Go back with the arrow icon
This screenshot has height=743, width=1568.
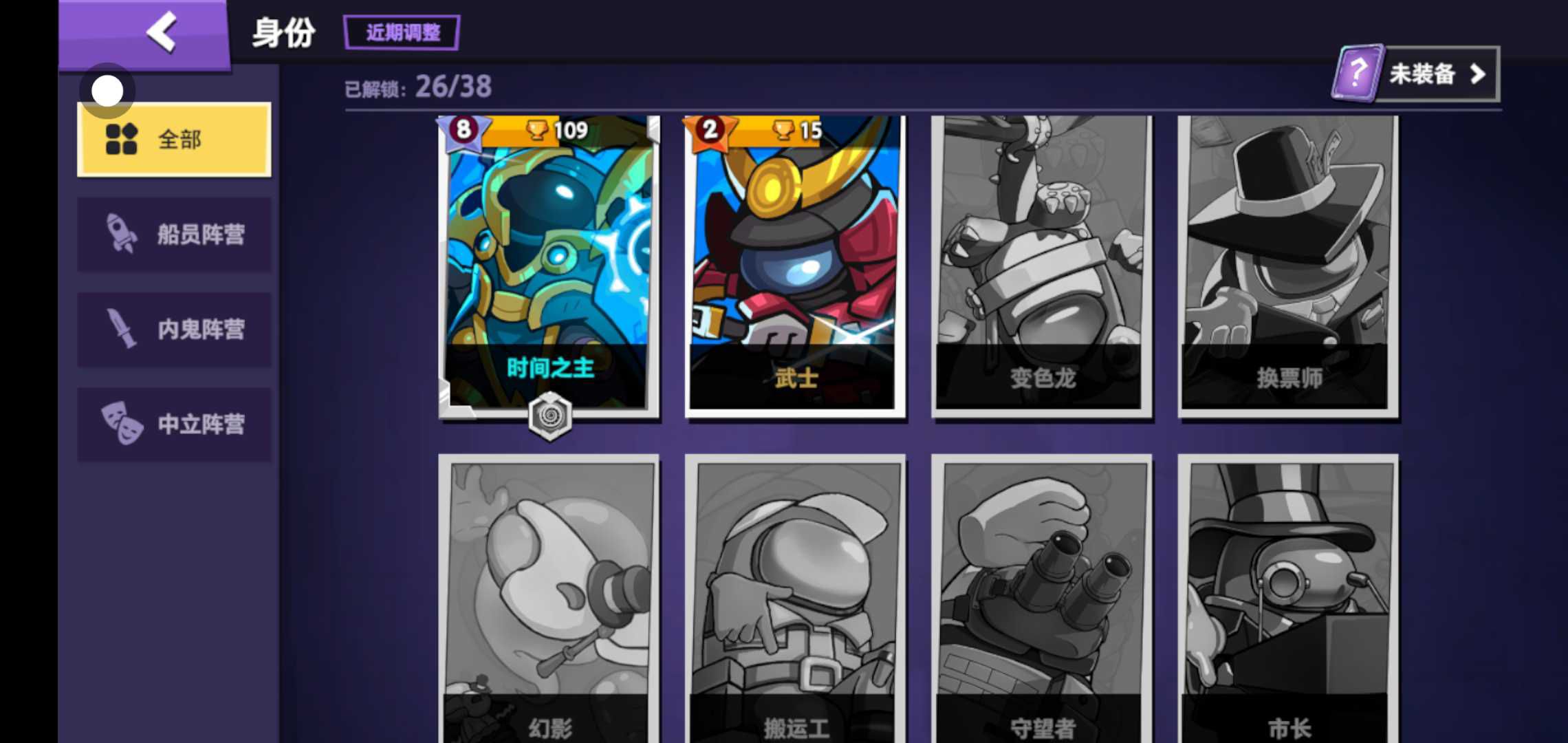[162, 32]
